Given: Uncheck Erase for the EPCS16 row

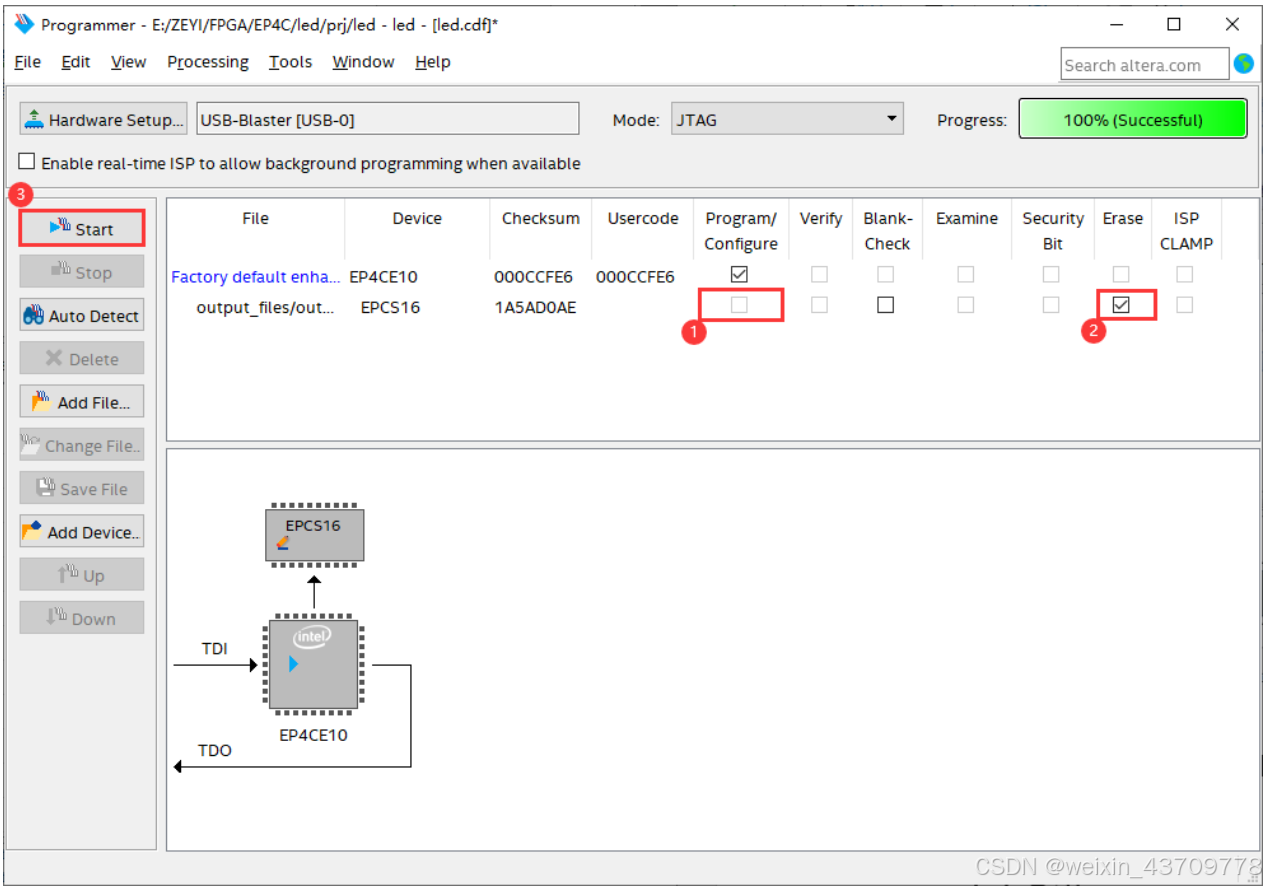Looking at the screenshot, I should 1121,305.
